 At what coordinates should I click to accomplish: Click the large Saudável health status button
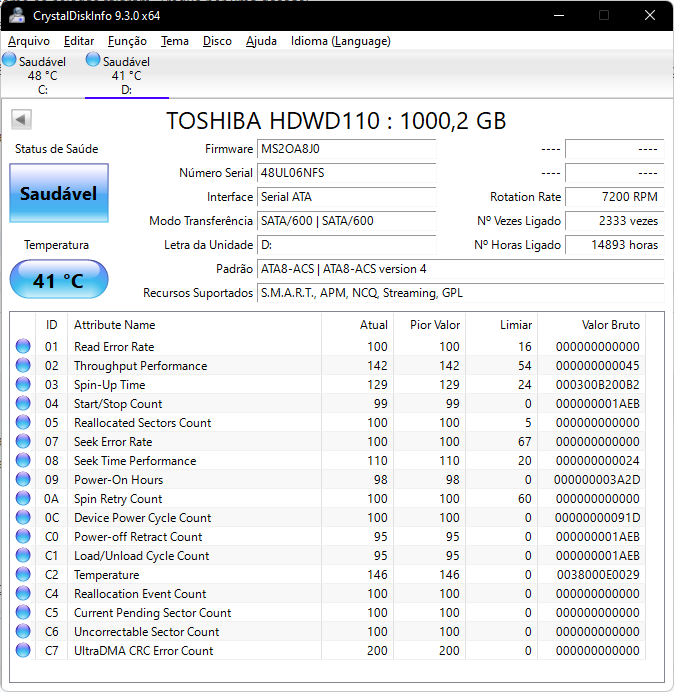click(x=59, y=193)
